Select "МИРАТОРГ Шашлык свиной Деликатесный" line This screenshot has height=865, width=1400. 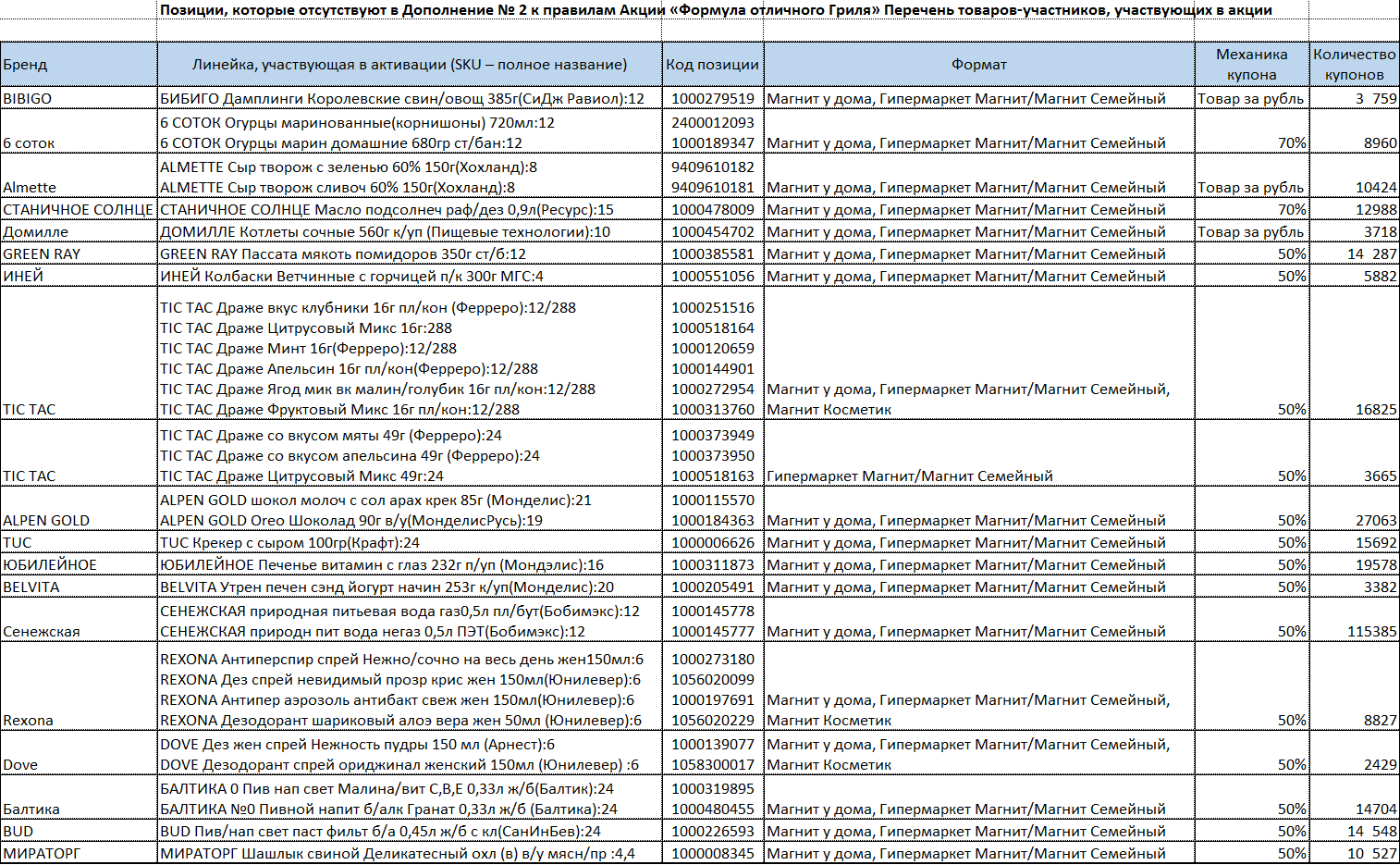tap(398, 853)
